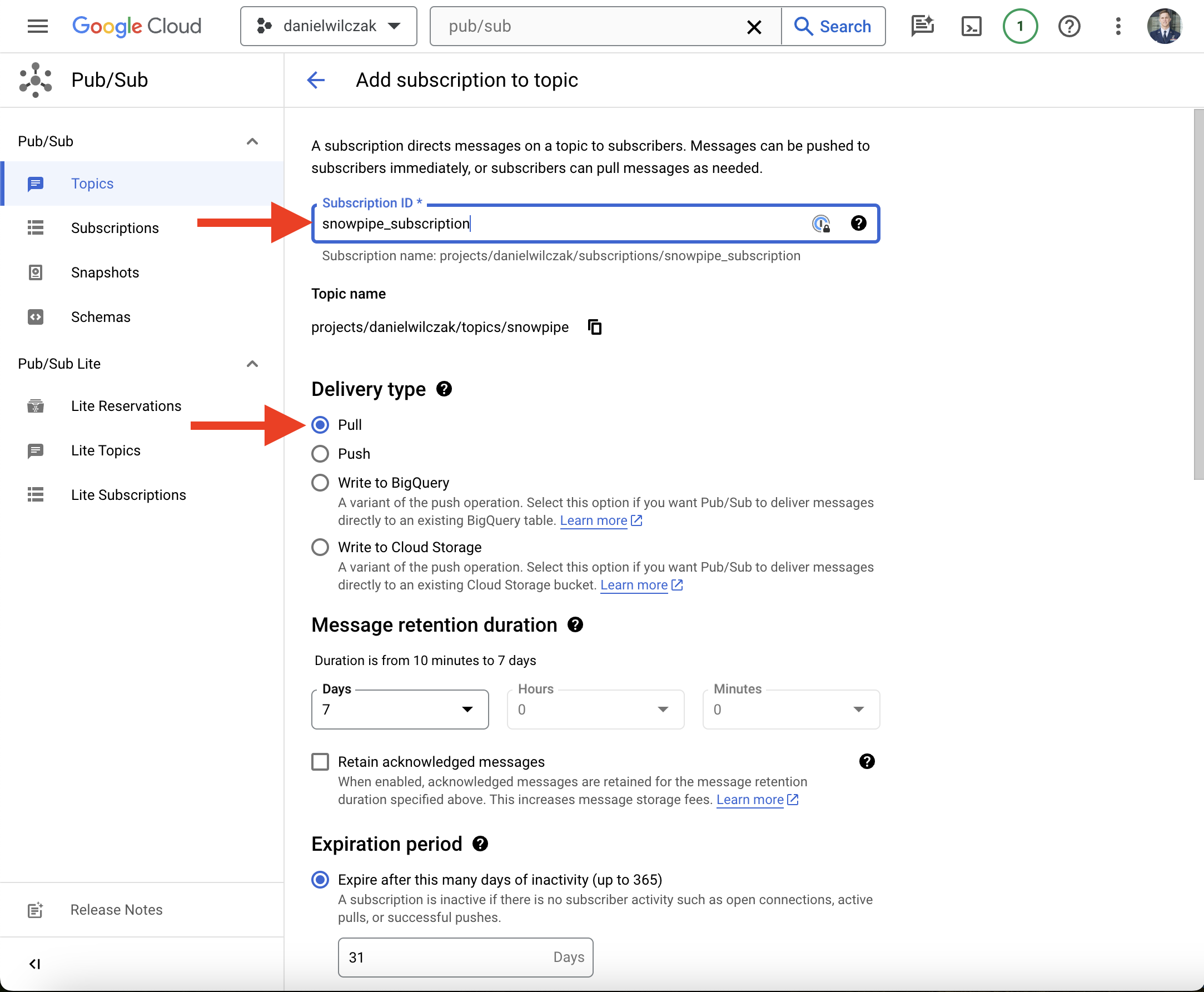Open the three-dot settings menu
This screenshot has width=1204, height=992.
1118,26
